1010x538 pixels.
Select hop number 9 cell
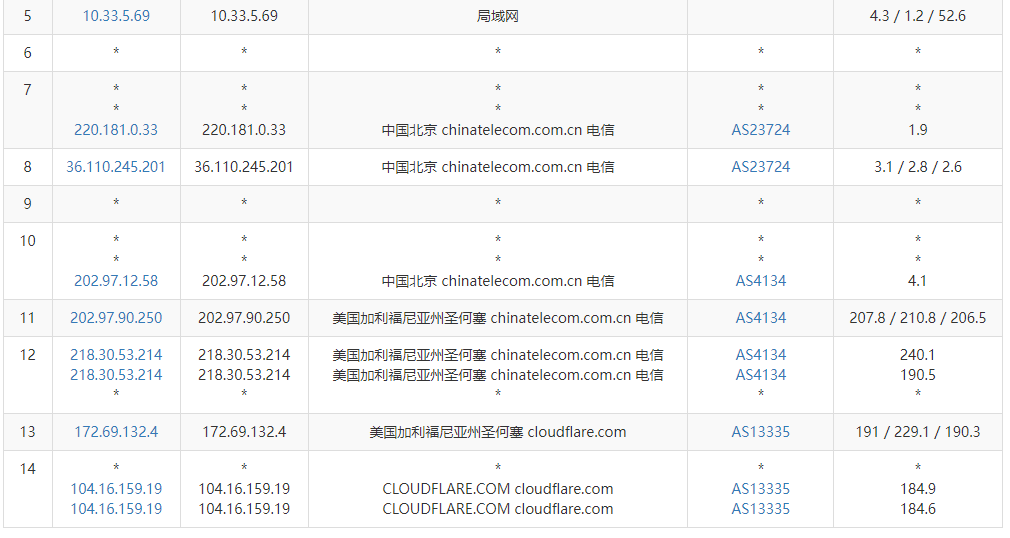pyautogui.click(x=28, y=204)
